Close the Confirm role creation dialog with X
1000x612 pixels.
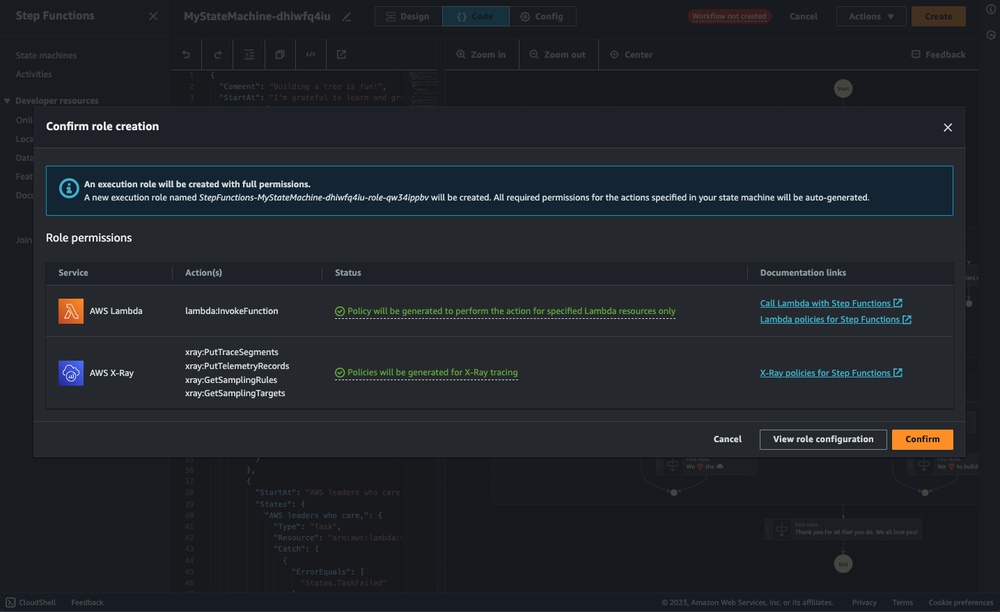click(948, 128)
